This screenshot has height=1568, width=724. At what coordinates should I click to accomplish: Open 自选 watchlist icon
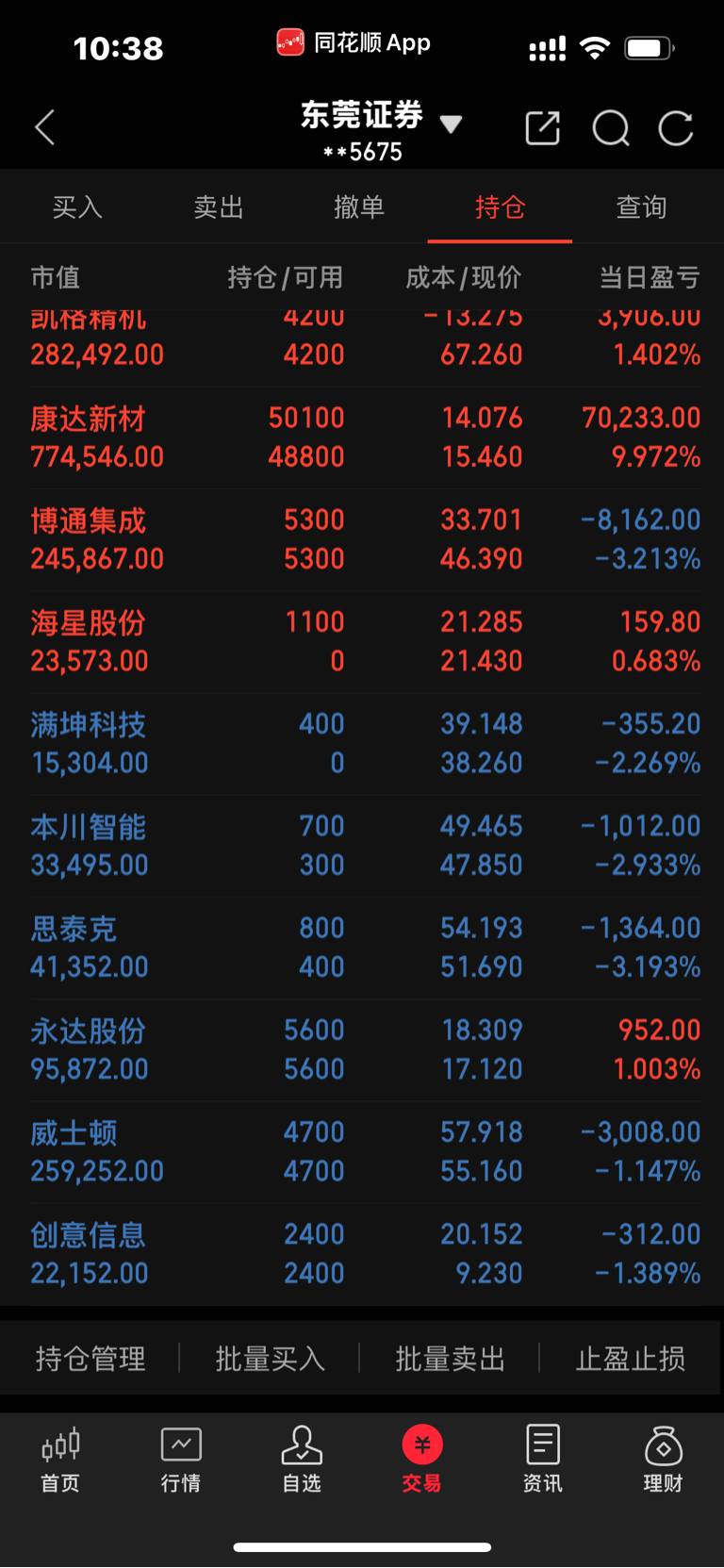tap(302, 1460)
